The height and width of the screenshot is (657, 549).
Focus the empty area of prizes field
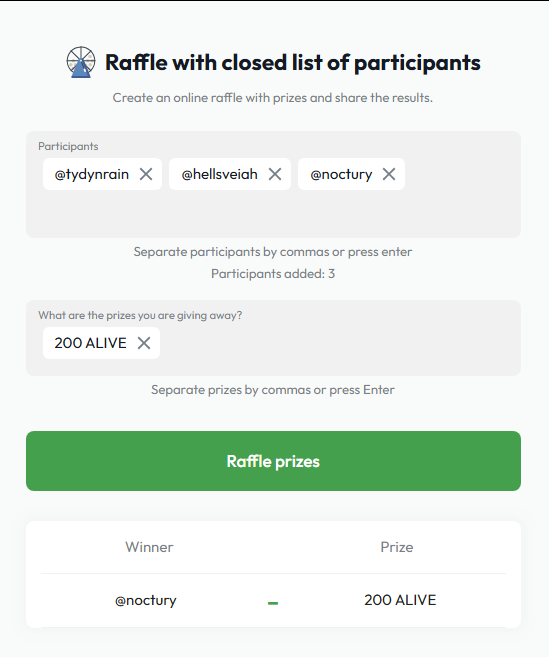pyautogui.click(x=339, y=343)
